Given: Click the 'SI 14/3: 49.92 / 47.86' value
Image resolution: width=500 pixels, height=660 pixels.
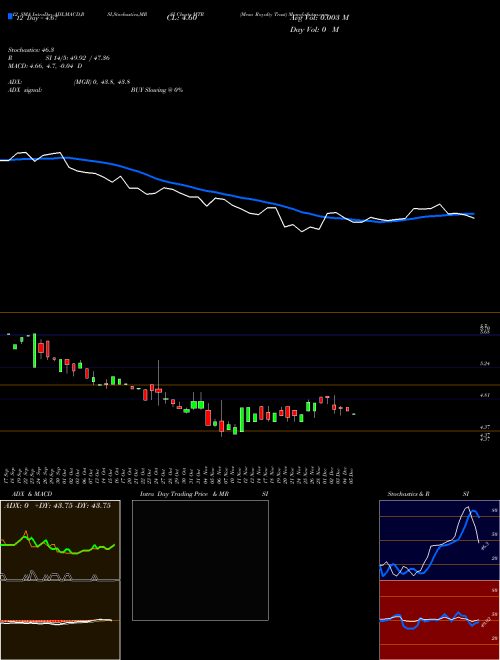Looking at the screenshot, I should tap(78, 58).
